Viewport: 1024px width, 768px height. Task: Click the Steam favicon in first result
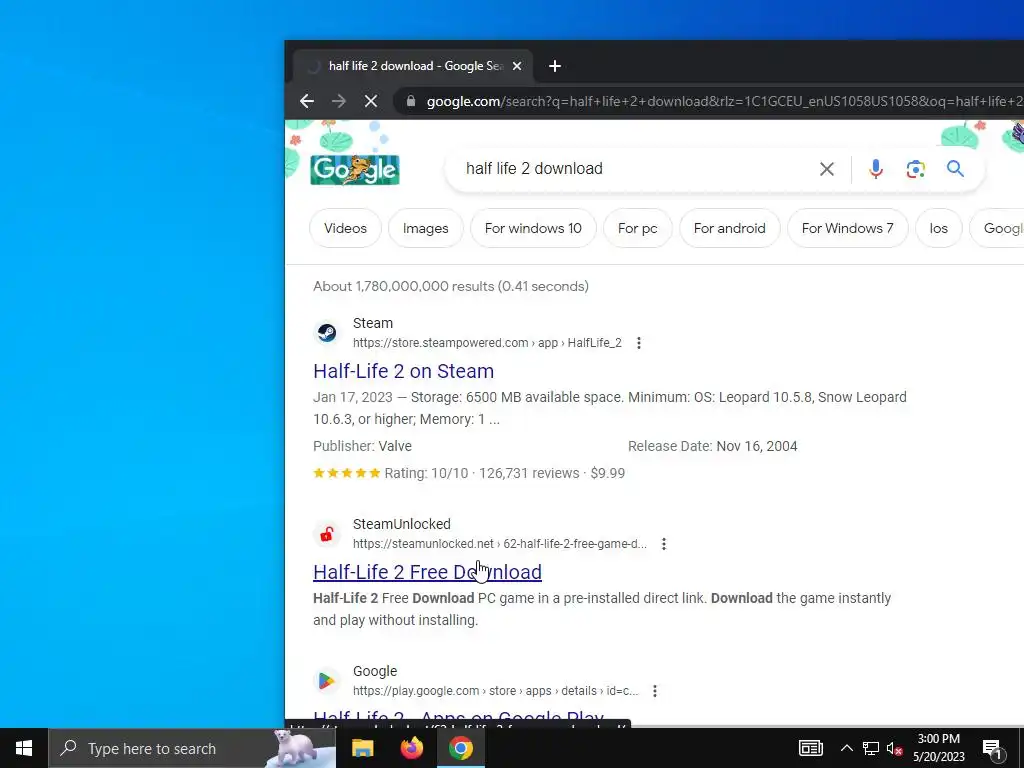click(x=327, y=332)
